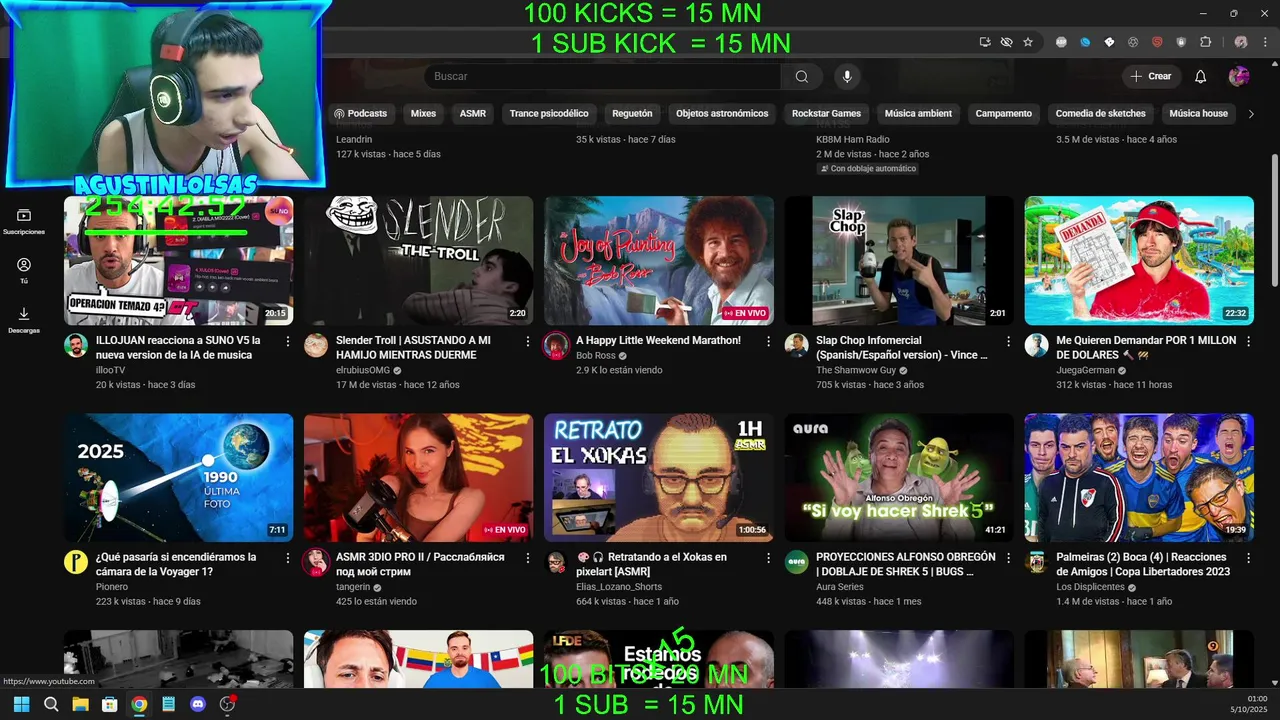Select the ASMR filter chip
Image resolution: width=1280 pixels, height=720 pixels.
[473, 114]
